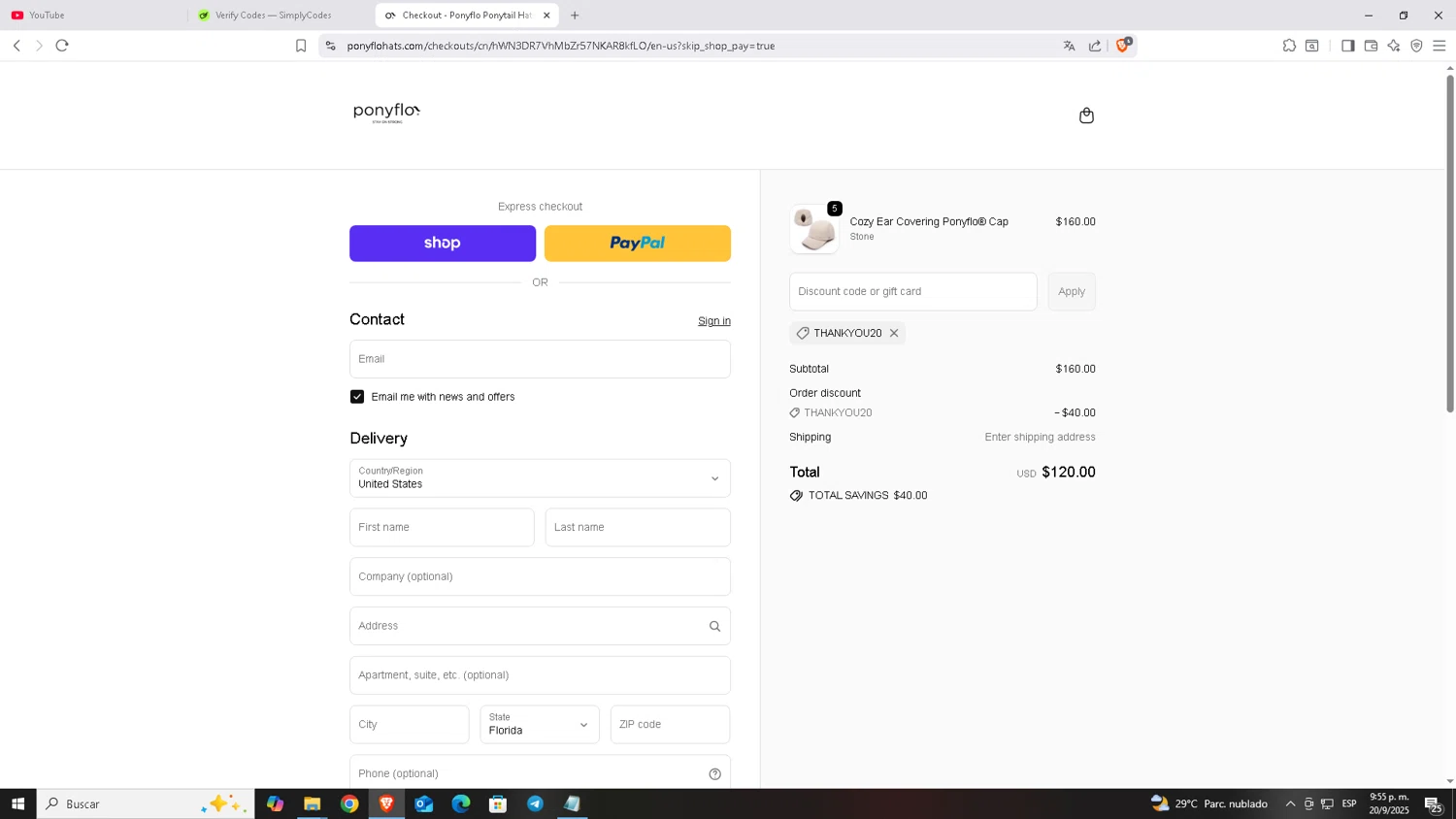Click the share page icon
Screen dimensions: 1456x819
(1095, 46)
